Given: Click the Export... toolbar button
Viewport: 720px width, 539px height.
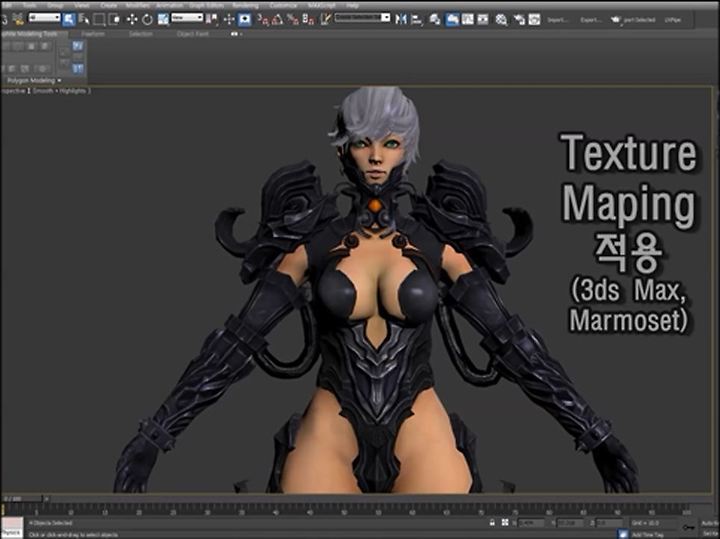Looking at the screenshot, I should 591,20.
